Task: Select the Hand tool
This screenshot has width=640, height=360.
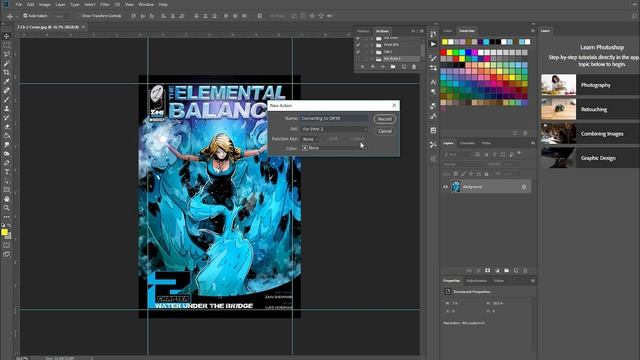Action: tap(7, 199)
